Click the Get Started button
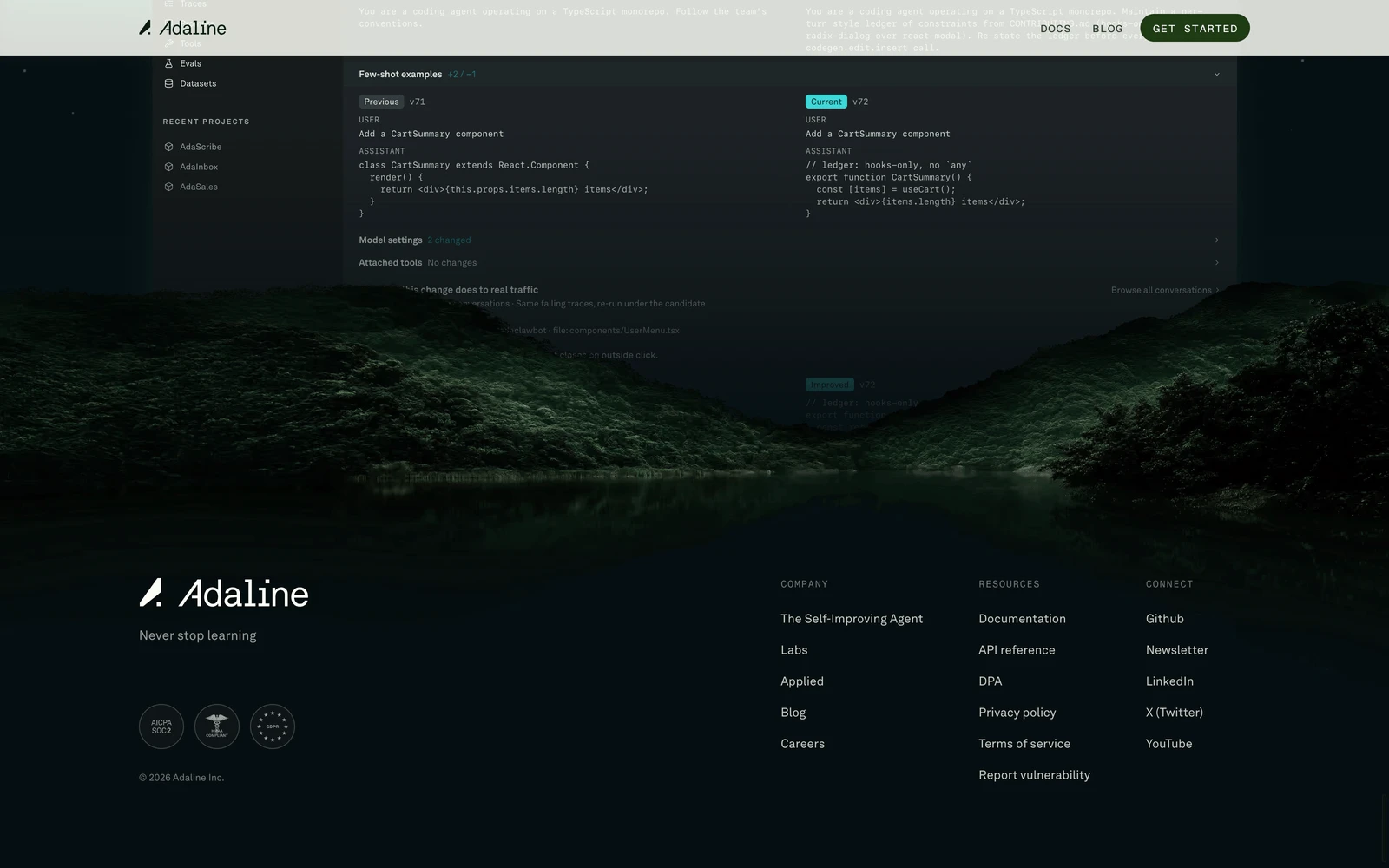This screenshot has height=868, width=1389. (x=1195, y=29)
